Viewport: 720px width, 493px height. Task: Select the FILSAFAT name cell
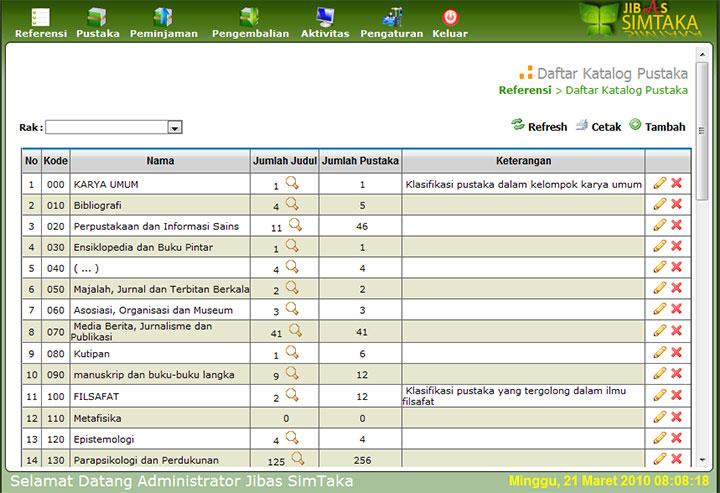coord(160,396)
